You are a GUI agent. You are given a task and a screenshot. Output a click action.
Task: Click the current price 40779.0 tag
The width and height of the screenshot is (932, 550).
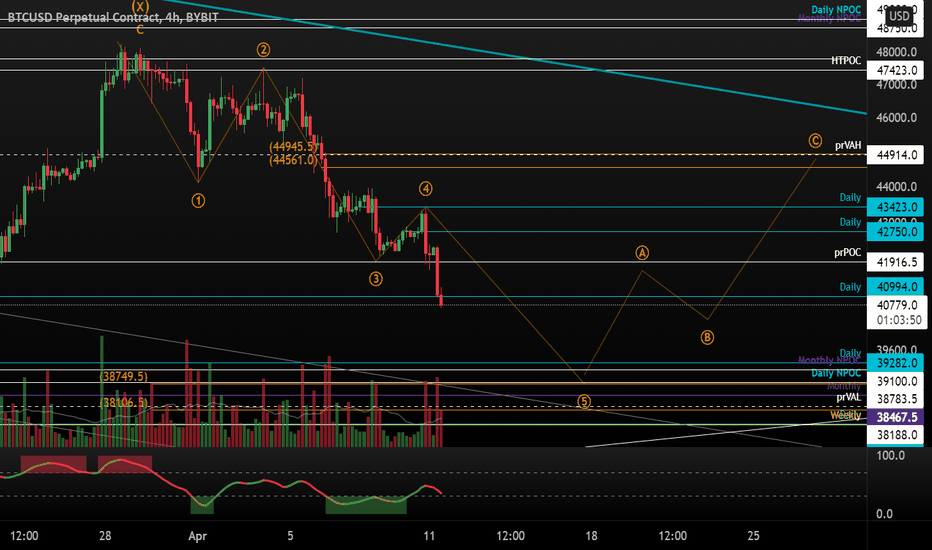[897, 305]
